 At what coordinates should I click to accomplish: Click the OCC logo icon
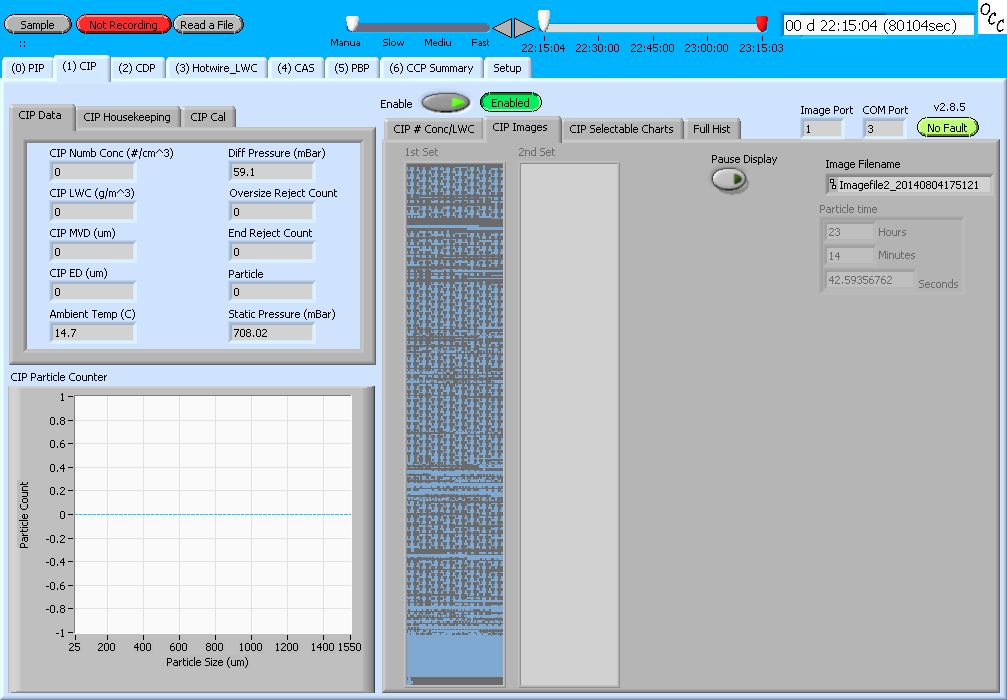point(992,17)
